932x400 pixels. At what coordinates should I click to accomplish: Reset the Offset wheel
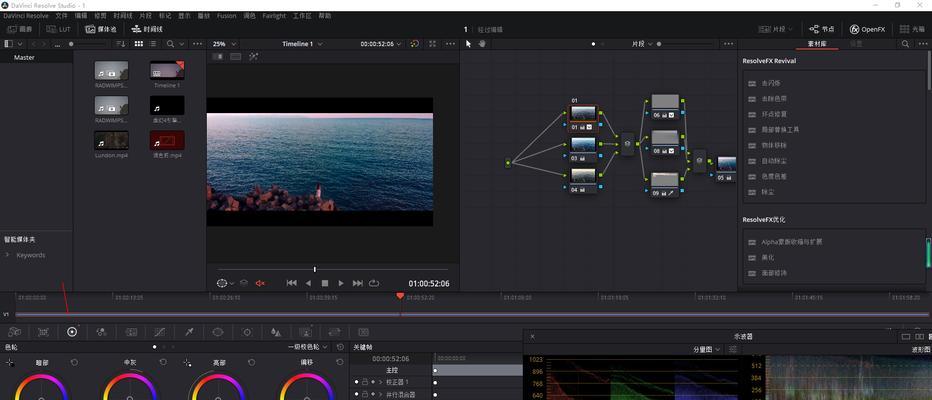coord(340,362)
